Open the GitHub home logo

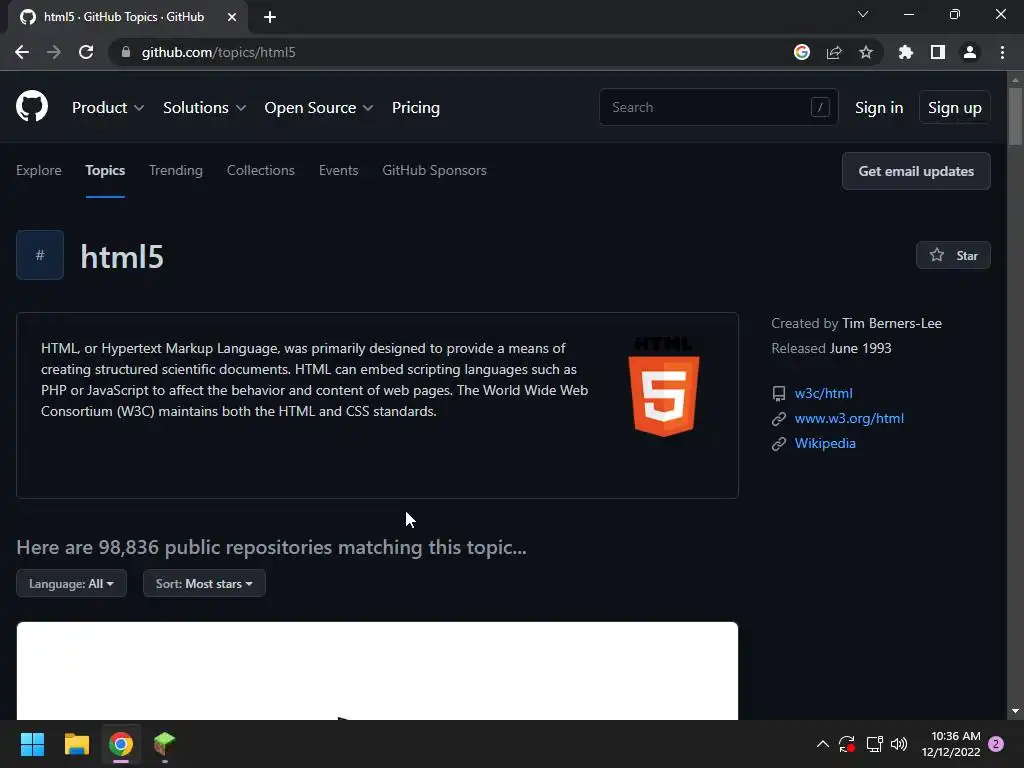coord(32,107)
